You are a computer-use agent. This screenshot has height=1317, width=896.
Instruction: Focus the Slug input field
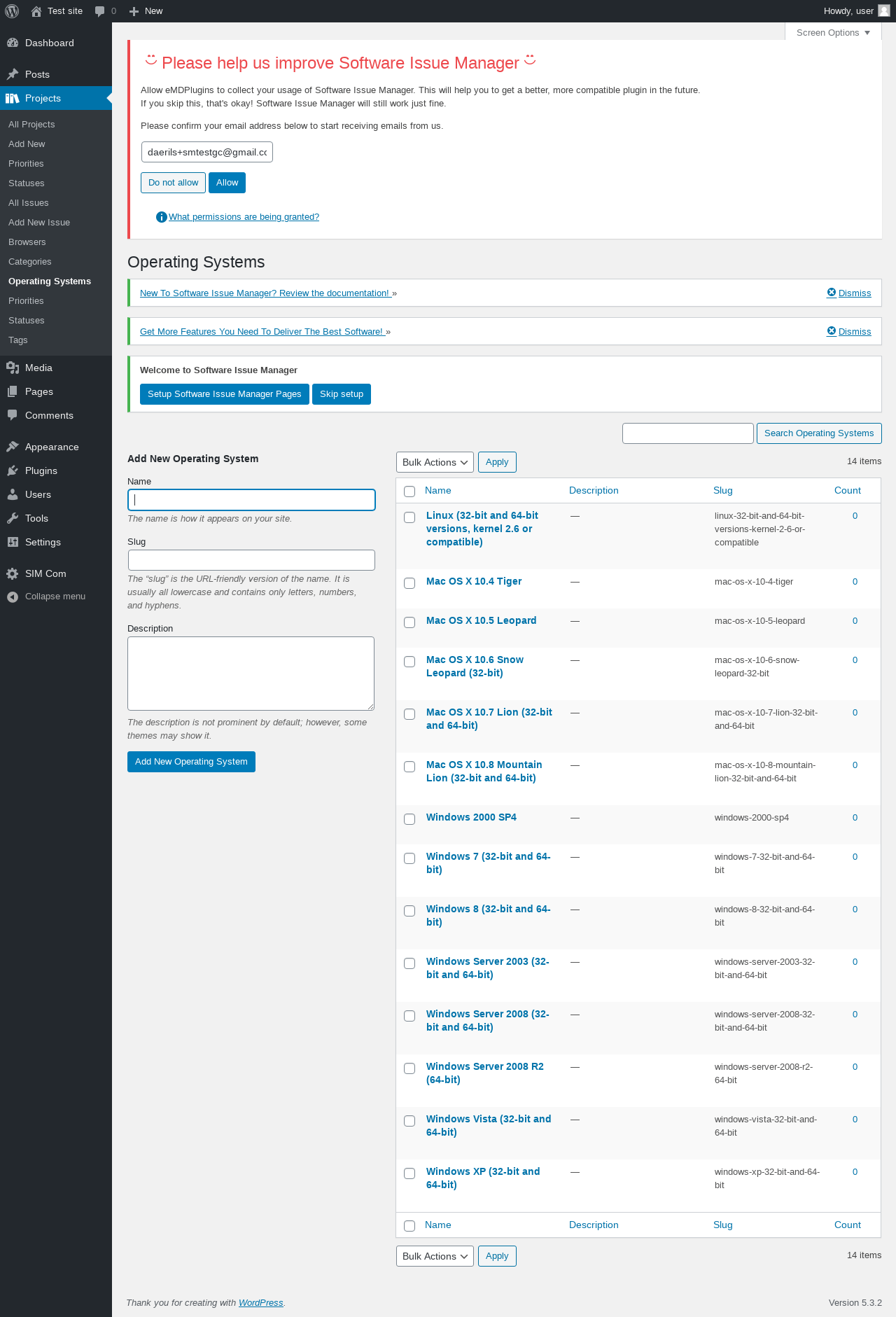(x=251, y=560)
